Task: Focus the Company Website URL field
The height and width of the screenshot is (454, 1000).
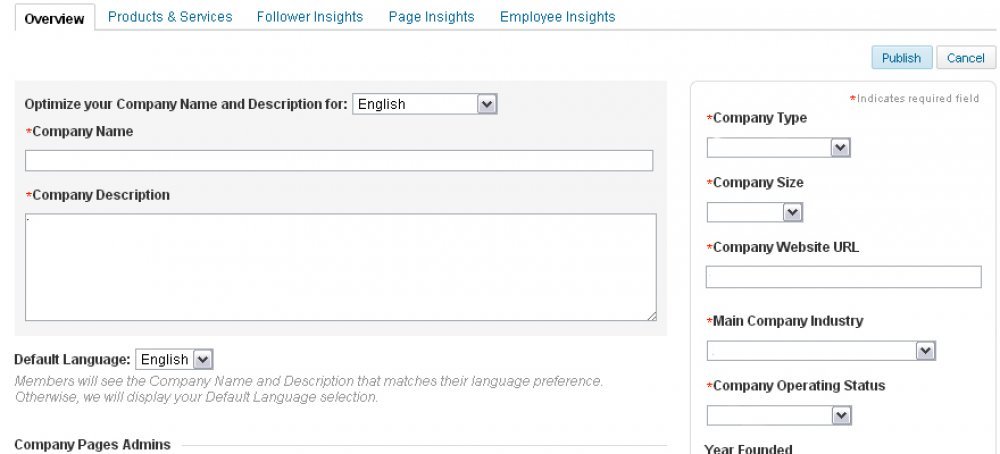Action: click(x=843, y=277)
